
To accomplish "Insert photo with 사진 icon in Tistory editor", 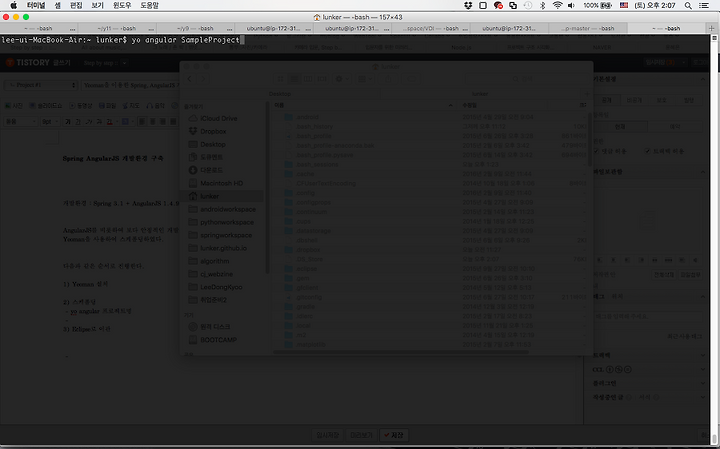I will pos(13,106).
